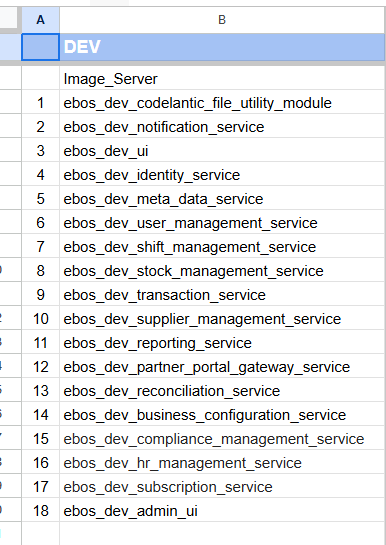Select column B header
Viewport: 386px width, 545px height.
[x=222, y=20]
